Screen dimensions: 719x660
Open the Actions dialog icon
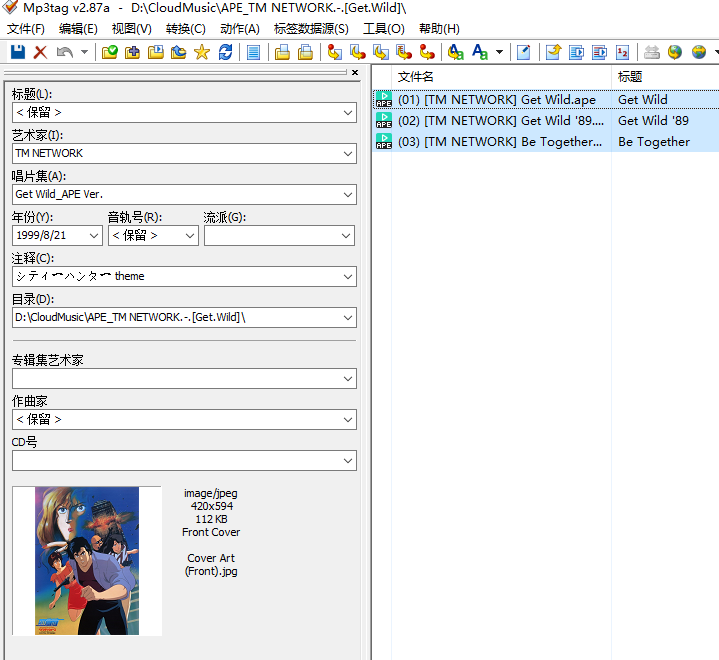456,52
